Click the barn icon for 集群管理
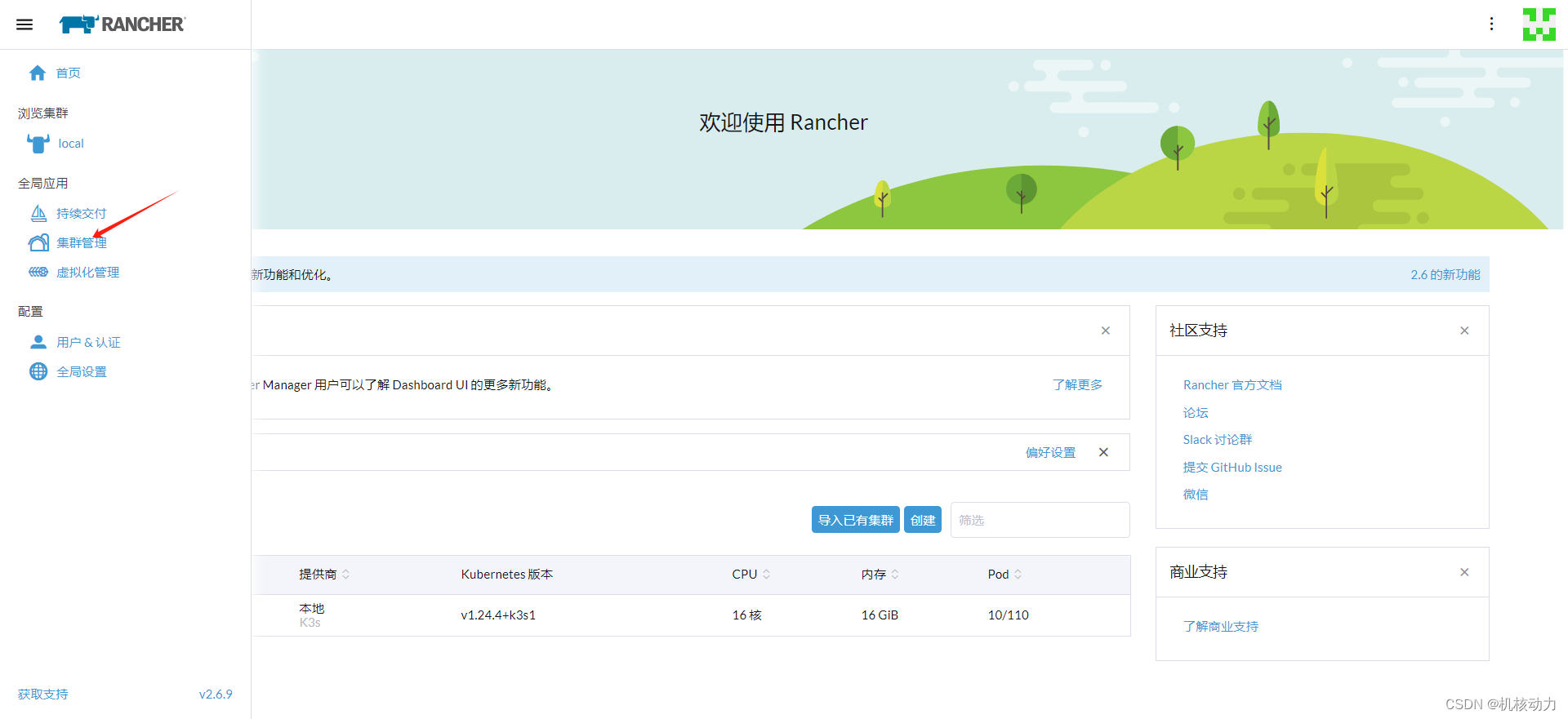Screen dimensions: 1568x719 tap(38, 243)
